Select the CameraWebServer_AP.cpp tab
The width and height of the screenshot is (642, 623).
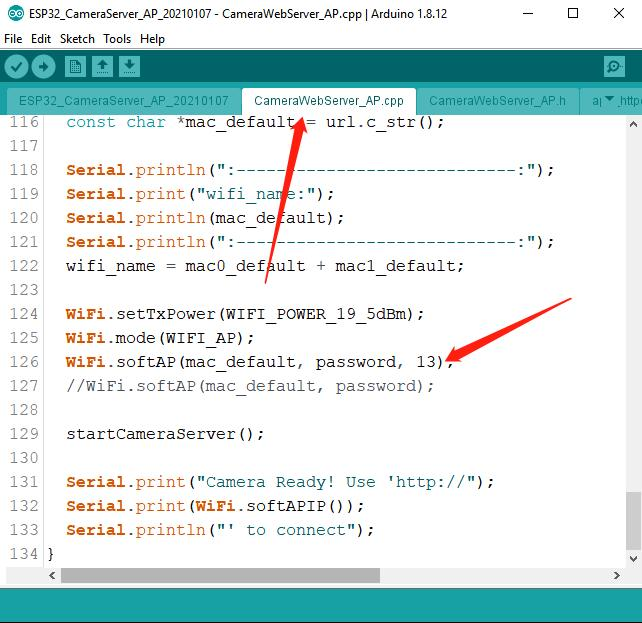(x=329, y=101)
